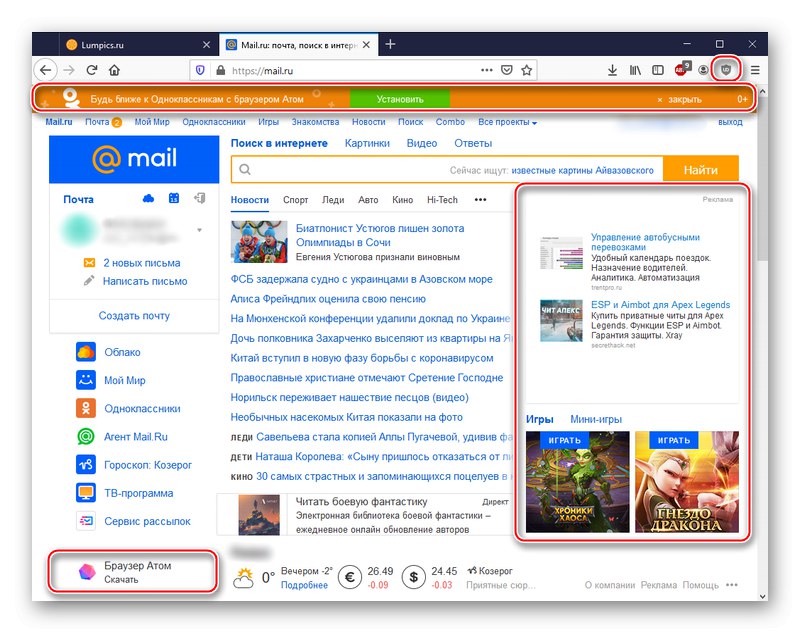Open Сервис рассылок sidebar icon
The height and width of the screenshot is (633, 800).
pos(86,521)
